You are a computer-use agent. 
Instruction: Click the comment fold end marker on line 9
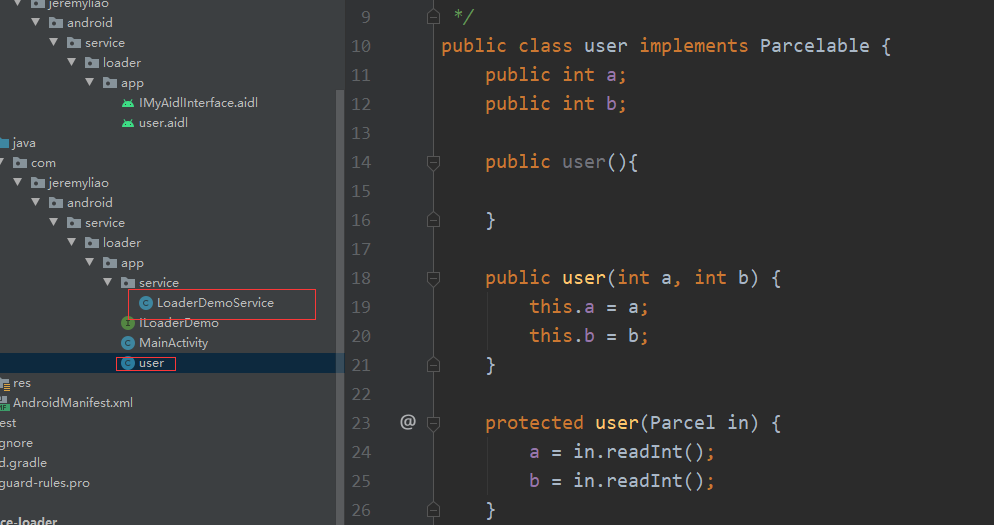pos(434,16)
